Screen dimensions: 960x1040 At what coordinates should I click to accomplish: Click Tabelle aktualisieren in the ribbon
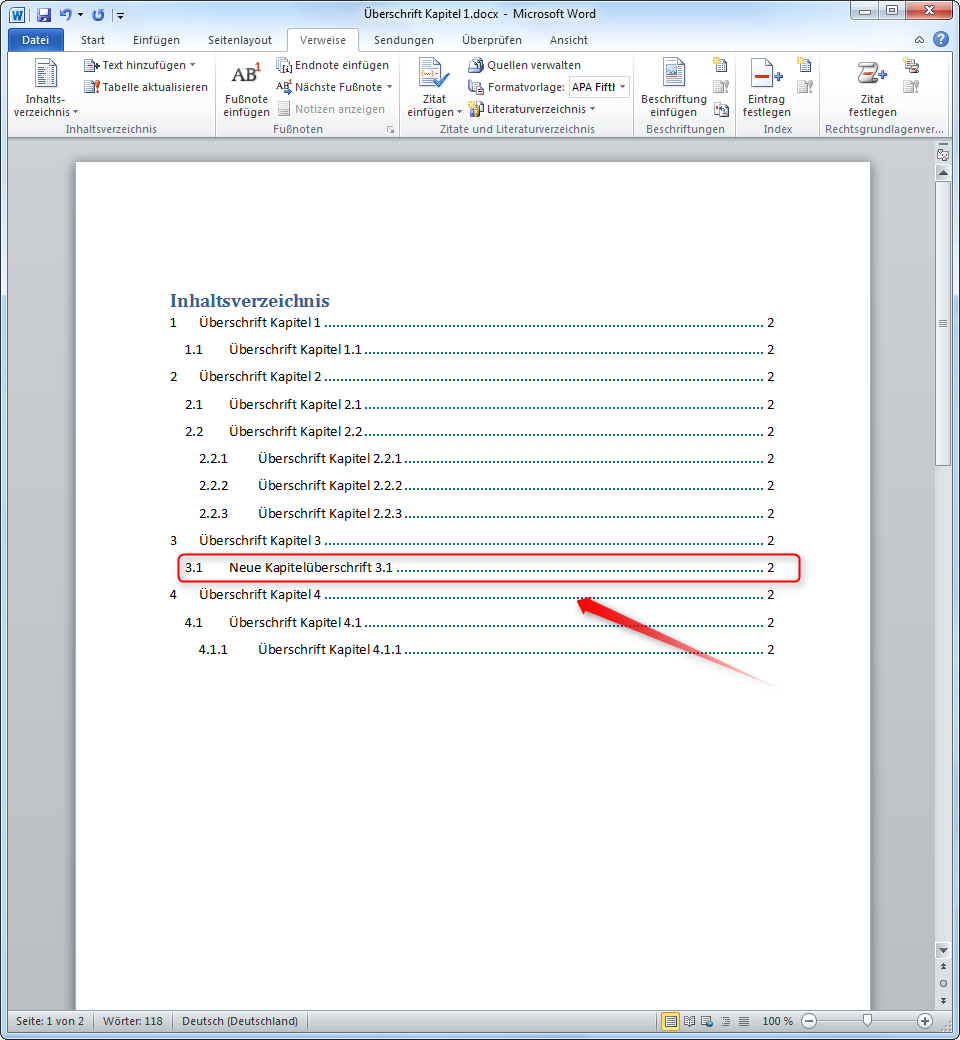[146, 87]
